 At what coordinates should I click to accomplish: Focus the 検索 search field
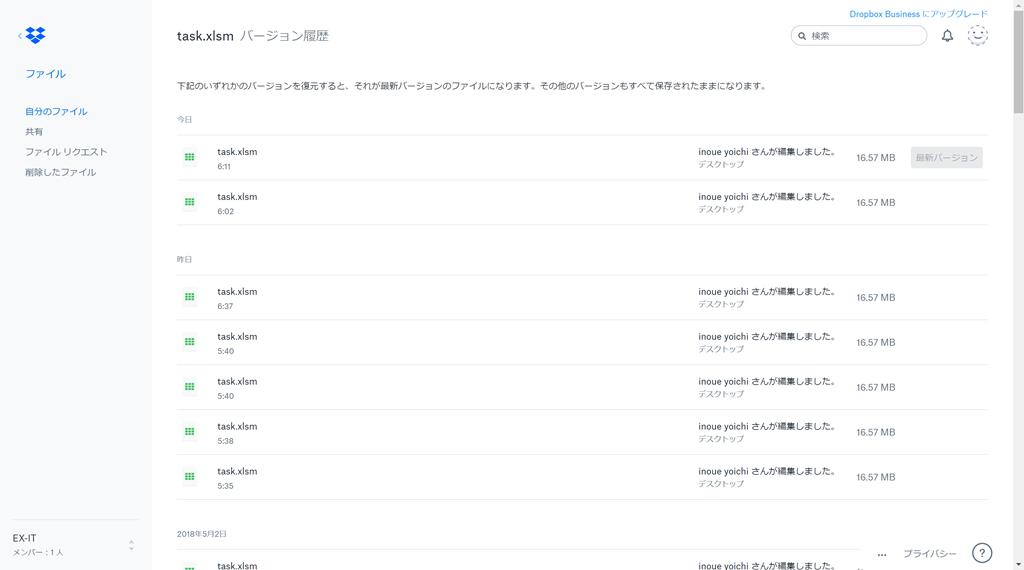click(865, 36)
